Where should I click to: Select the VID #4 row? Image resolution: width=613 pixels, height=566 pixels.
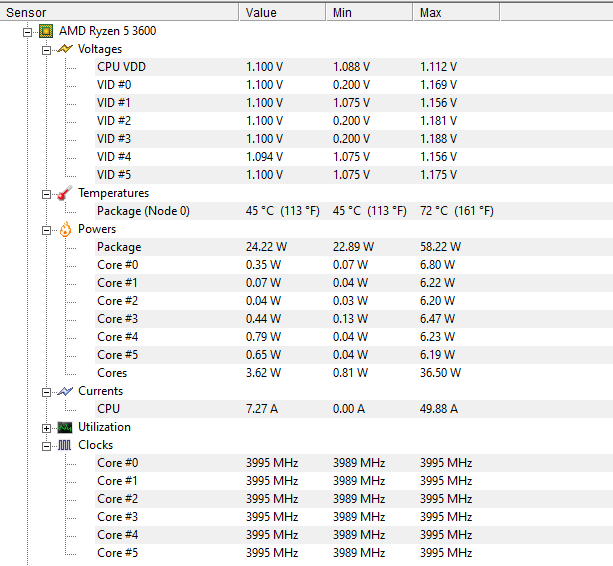coord(354,157)
